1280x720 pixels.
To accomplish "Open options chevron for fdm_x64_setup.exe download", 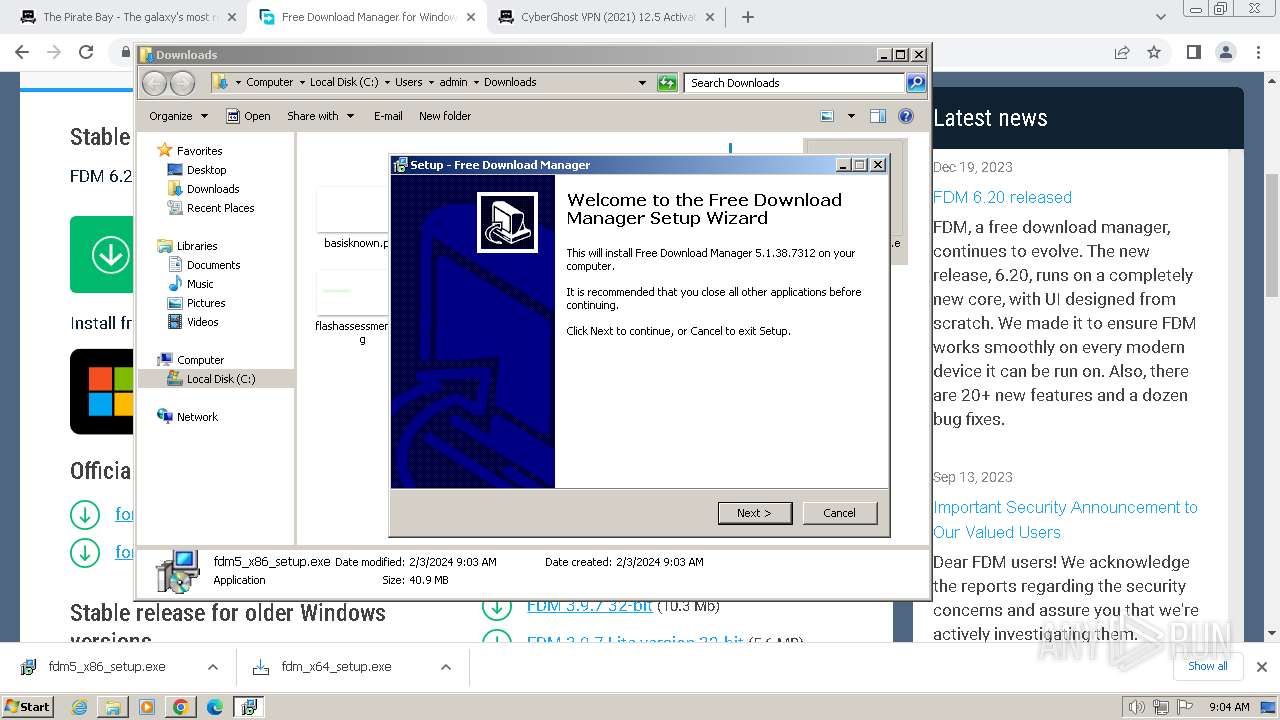I will [x=445, y=667].
